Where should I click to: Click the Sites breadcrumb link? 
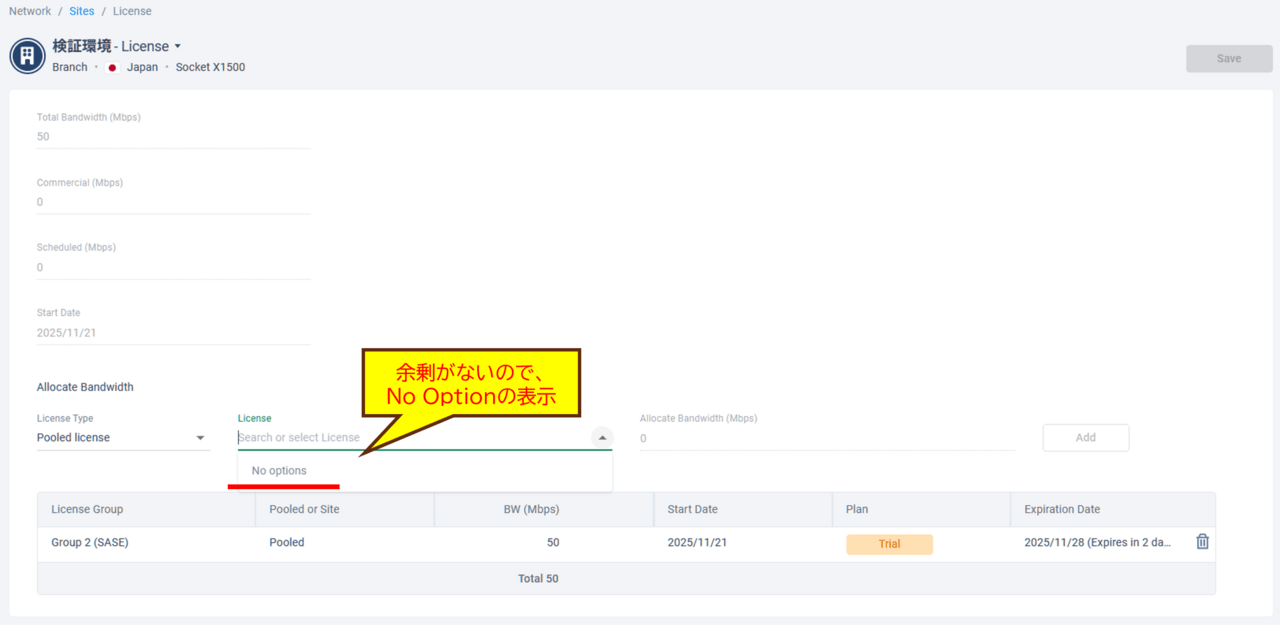point(82,11)
